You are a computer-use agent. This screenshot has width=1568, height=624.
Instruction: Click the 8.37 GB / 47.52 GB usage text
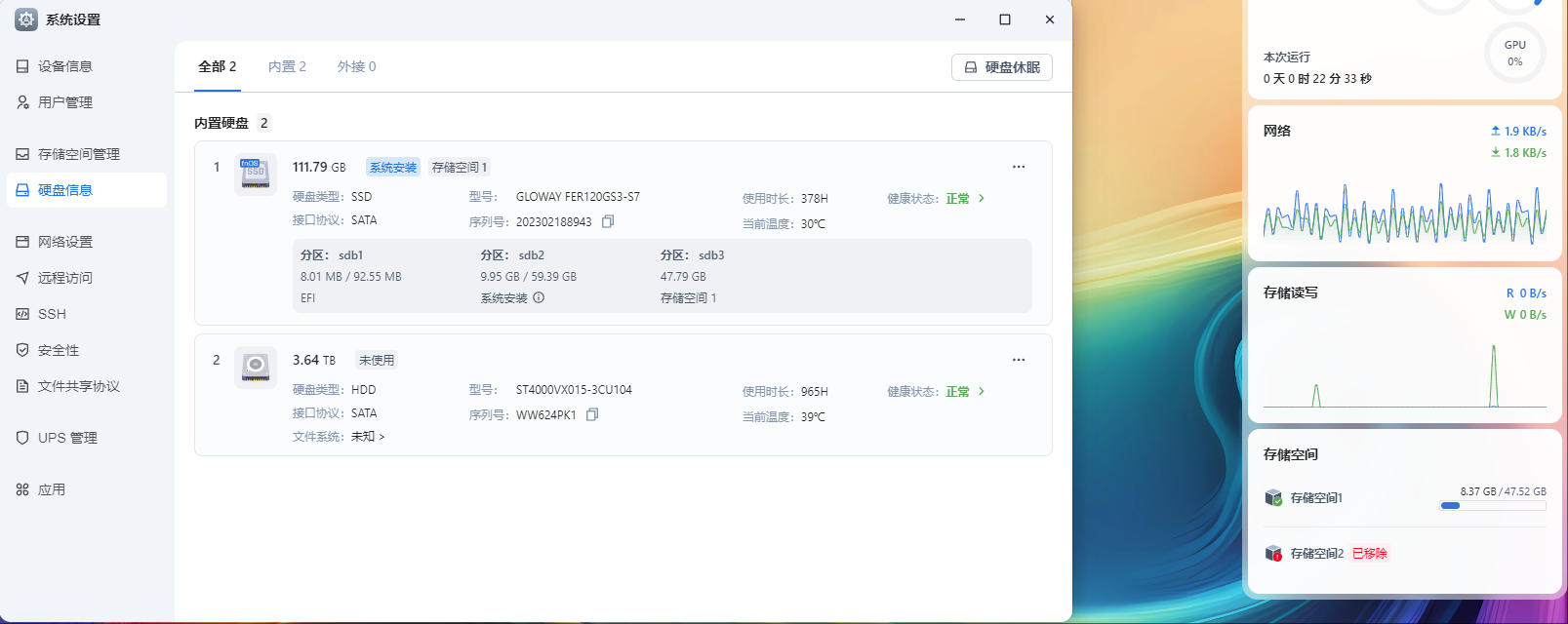(1503, 492)
